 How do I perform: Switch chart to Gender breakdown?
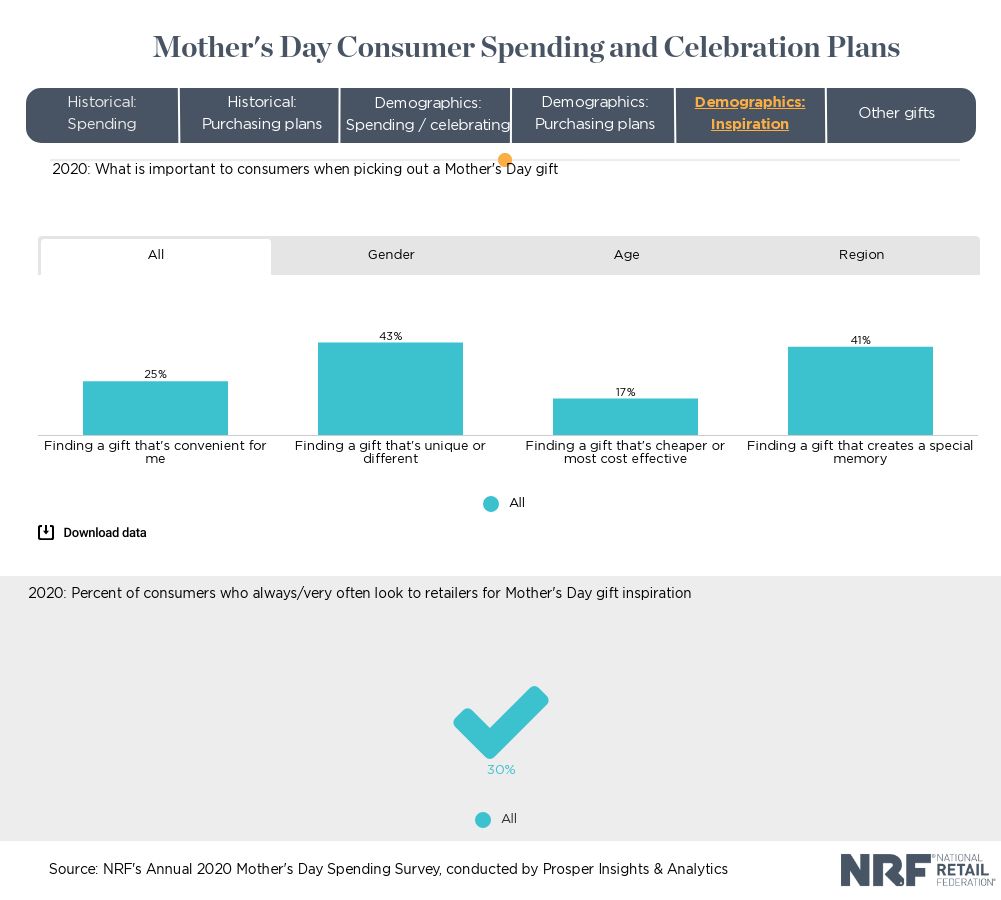click(391, 255)
